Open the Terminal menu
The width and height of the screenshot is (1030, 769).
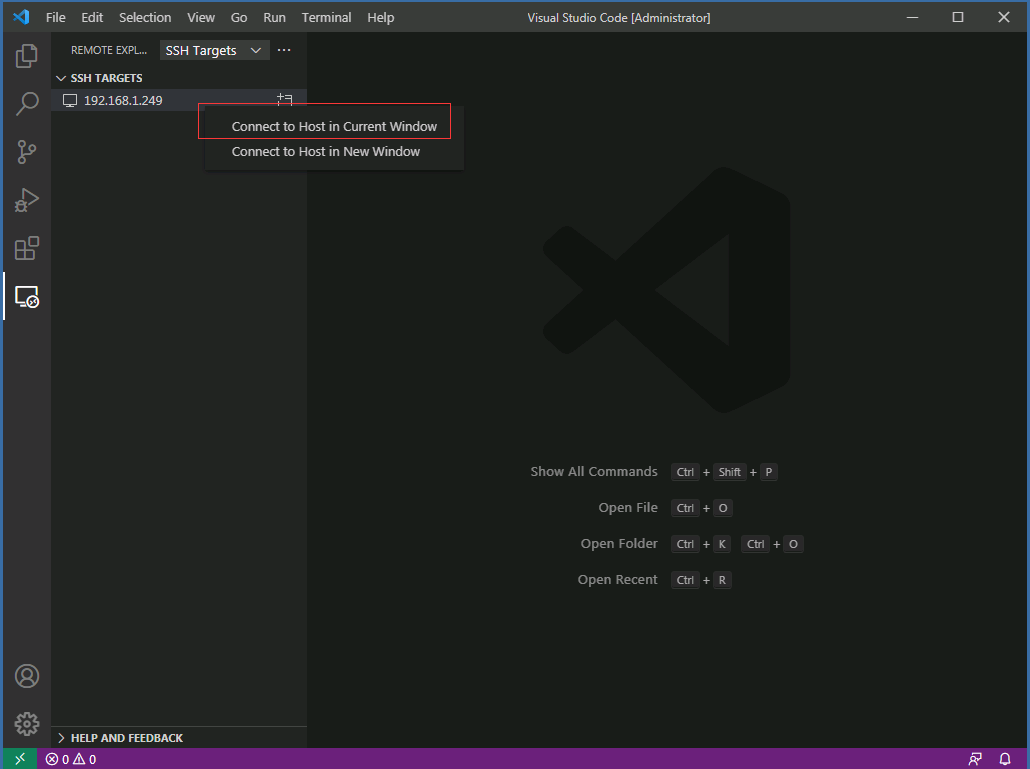[326, 18]
